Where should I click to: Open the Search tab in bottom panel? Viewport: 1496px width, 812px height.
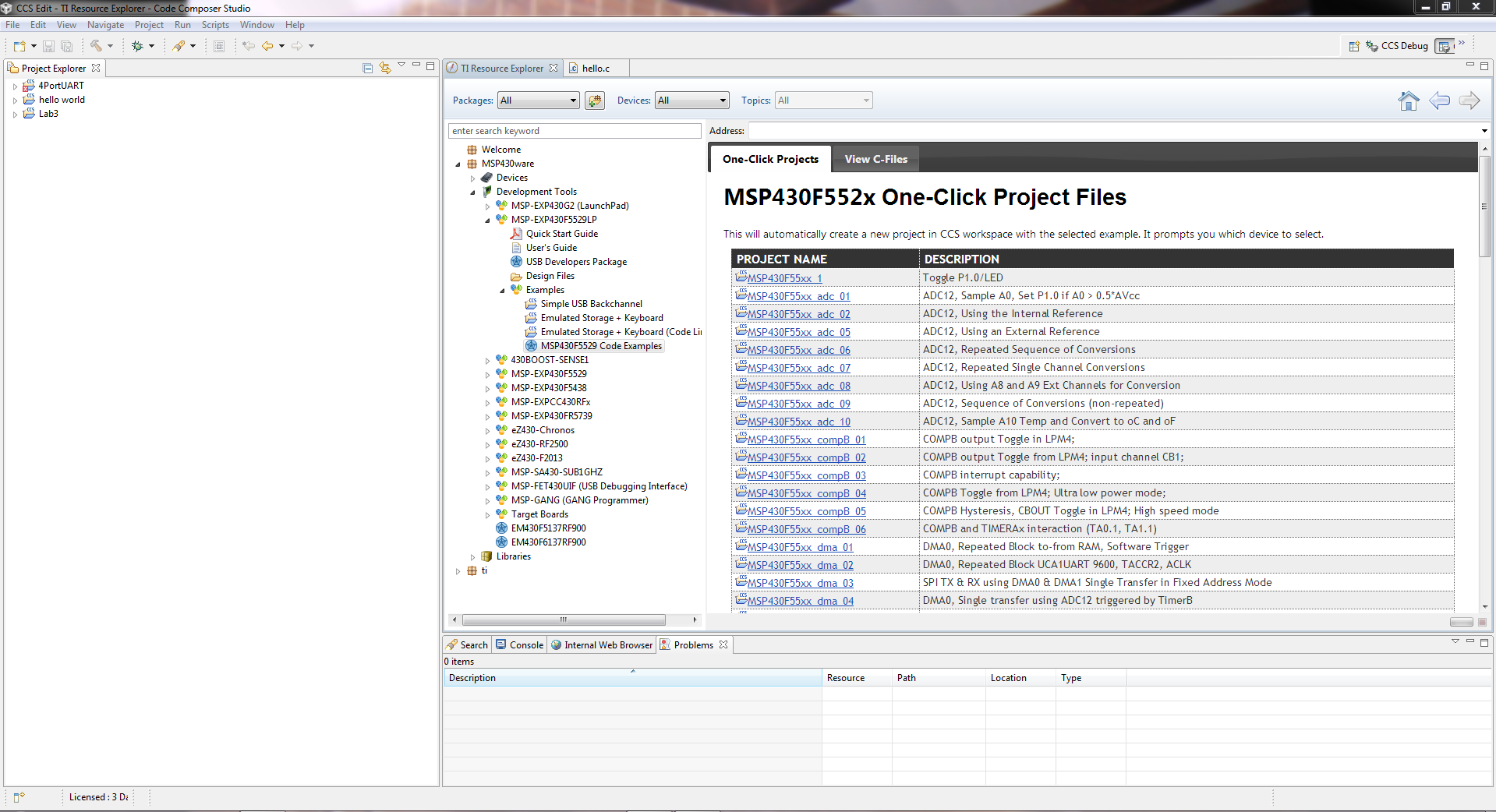[x=467, y=645]
